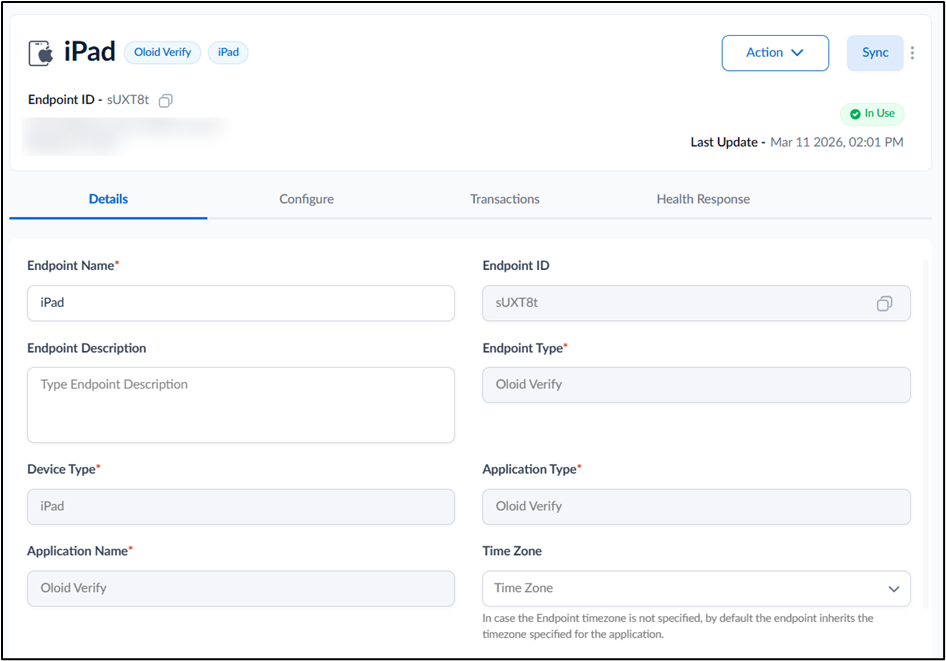The image size is (946, 661).
Task: Focus the Endpoint Description text area
Action: (x=241, y=405)
